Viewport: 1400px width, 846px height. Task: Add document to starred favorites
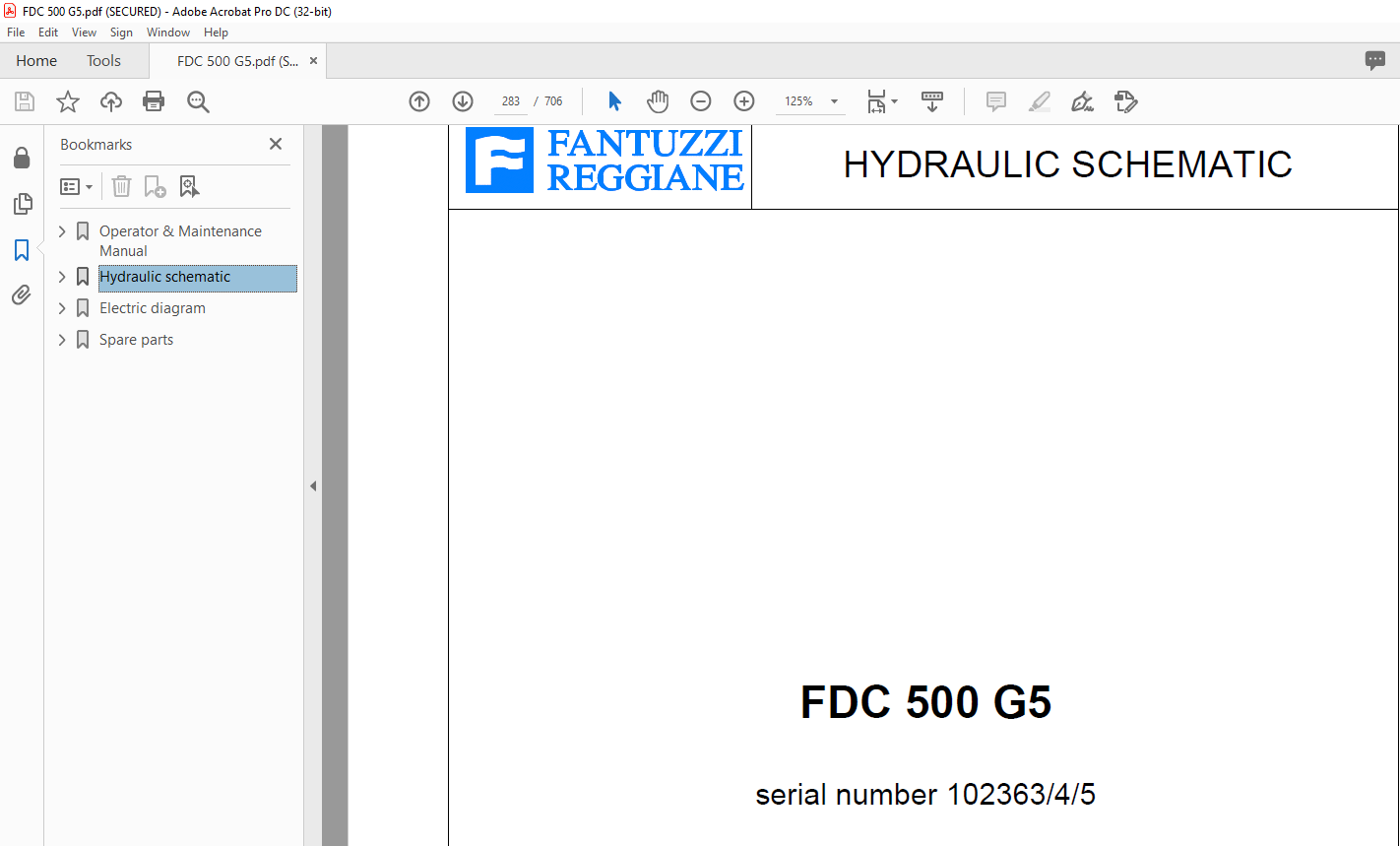[x=68, y=101]
